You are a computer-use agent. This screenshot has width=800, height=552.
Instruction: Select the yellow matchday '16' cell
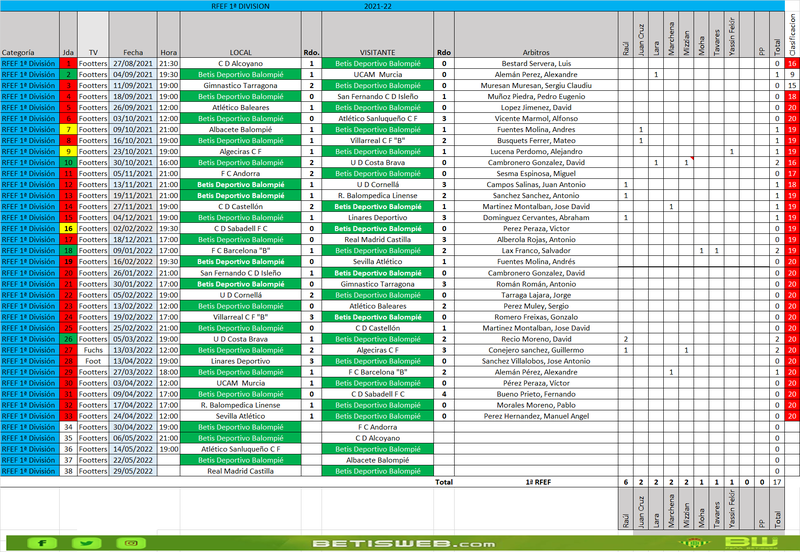(68, 229)
